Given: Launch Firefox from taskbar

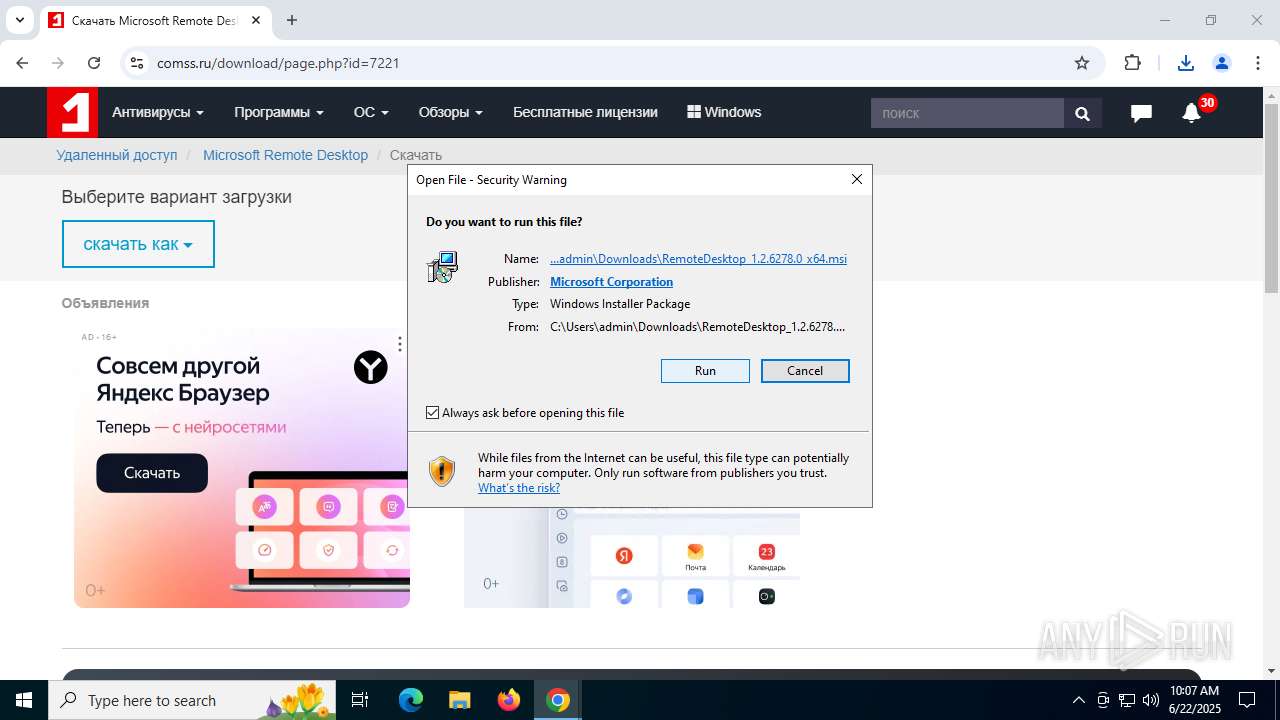Looking at the screenshot, I should point(509,700).
